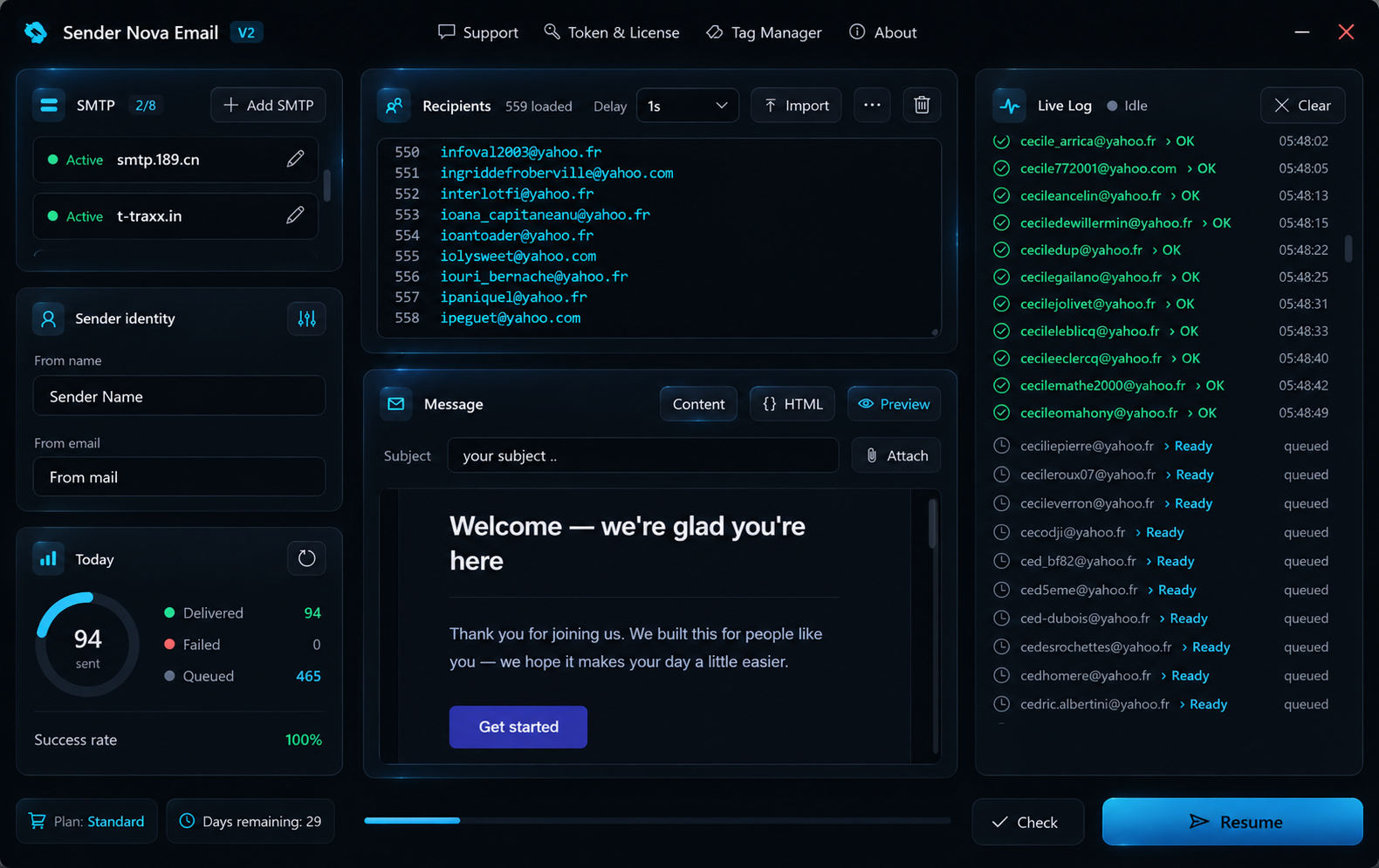1379x868 pixels.
Task: Refresh today's statistics
Action: 306,558
